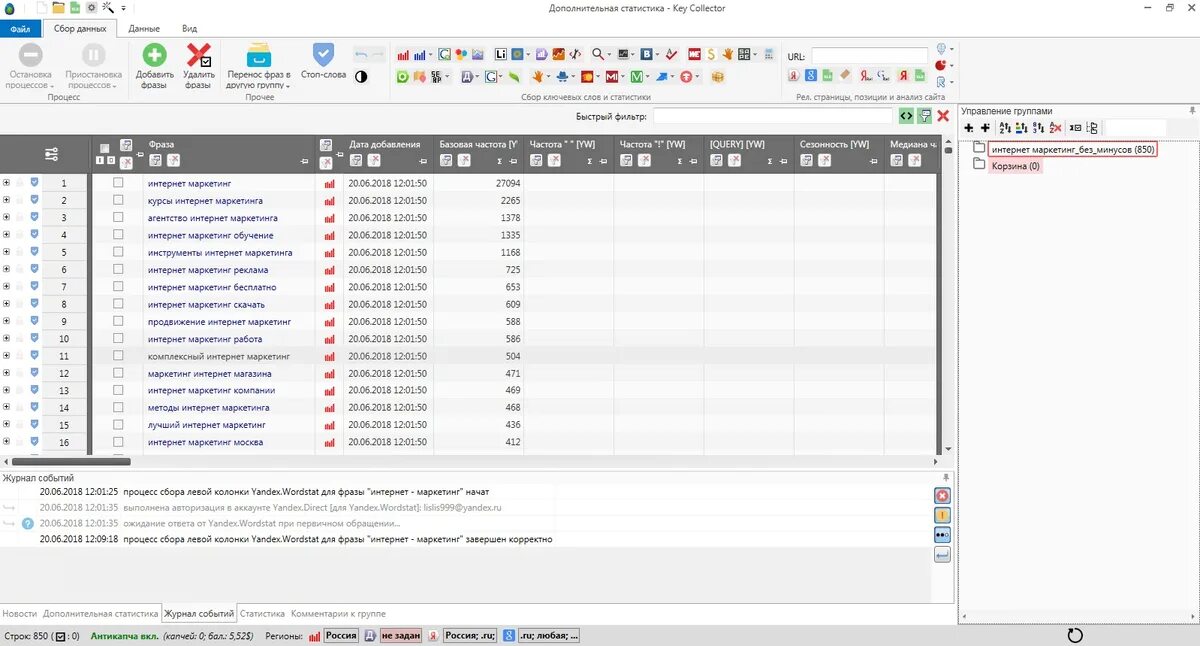Click the Li (LiveInternet) collection icon
1200x646 pixels.
pos(501,54)
